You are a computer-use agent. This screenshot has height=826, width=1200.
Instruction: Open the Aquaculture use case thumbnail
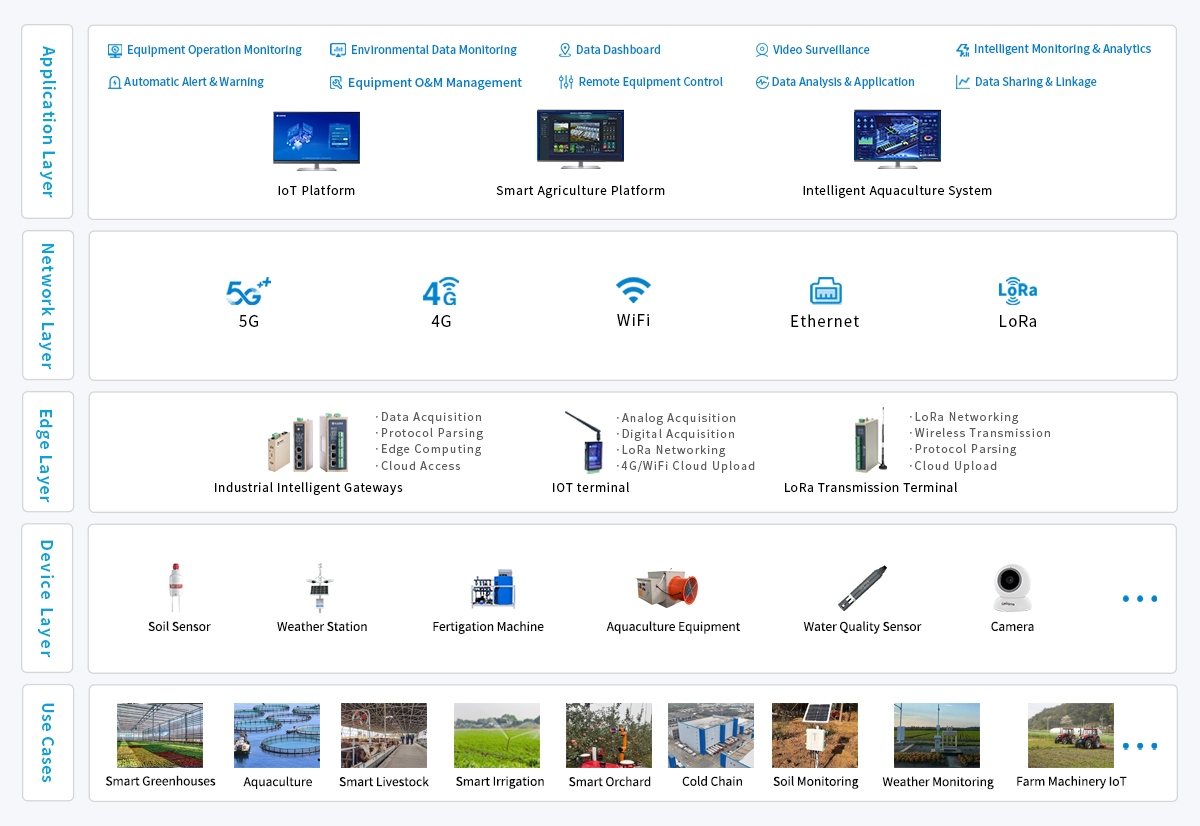tap(277, 735)
